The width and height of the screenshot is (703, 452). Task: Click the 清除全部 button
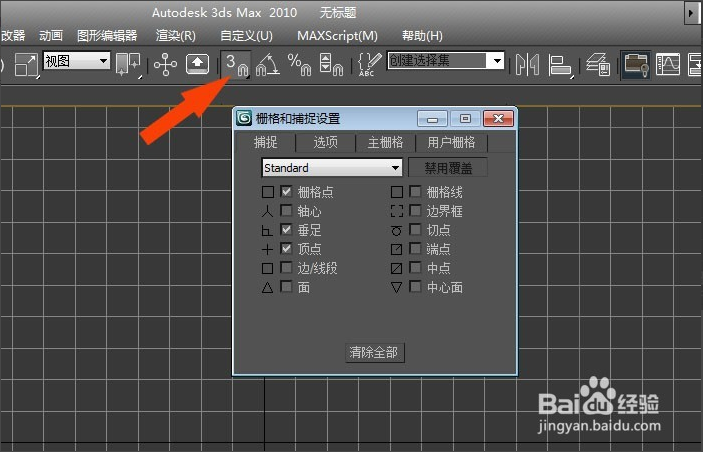(x=374, y=352)
